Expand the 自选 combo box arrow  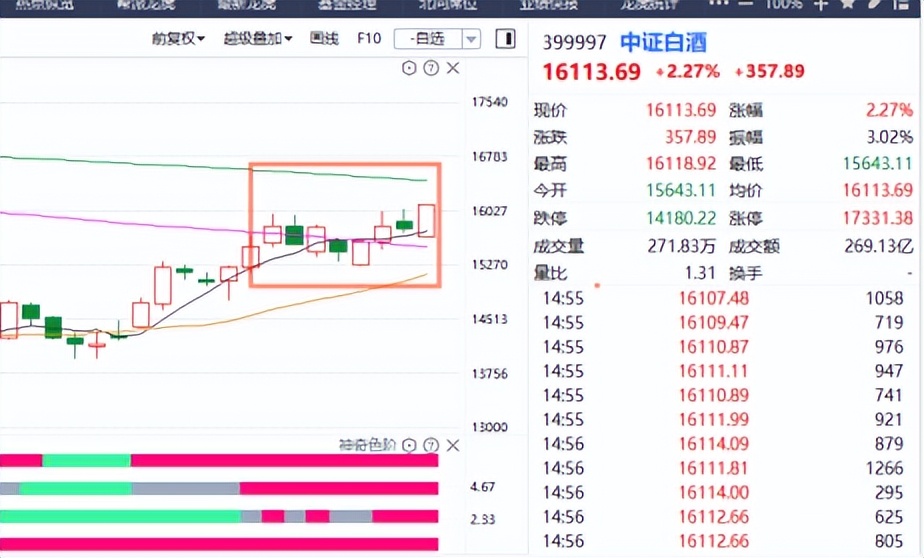pos(471,39)
